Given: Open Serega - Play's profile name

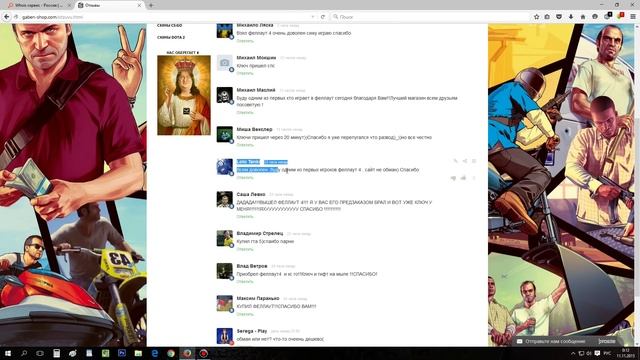Looking at the screenshot, I should click(252, 331).
